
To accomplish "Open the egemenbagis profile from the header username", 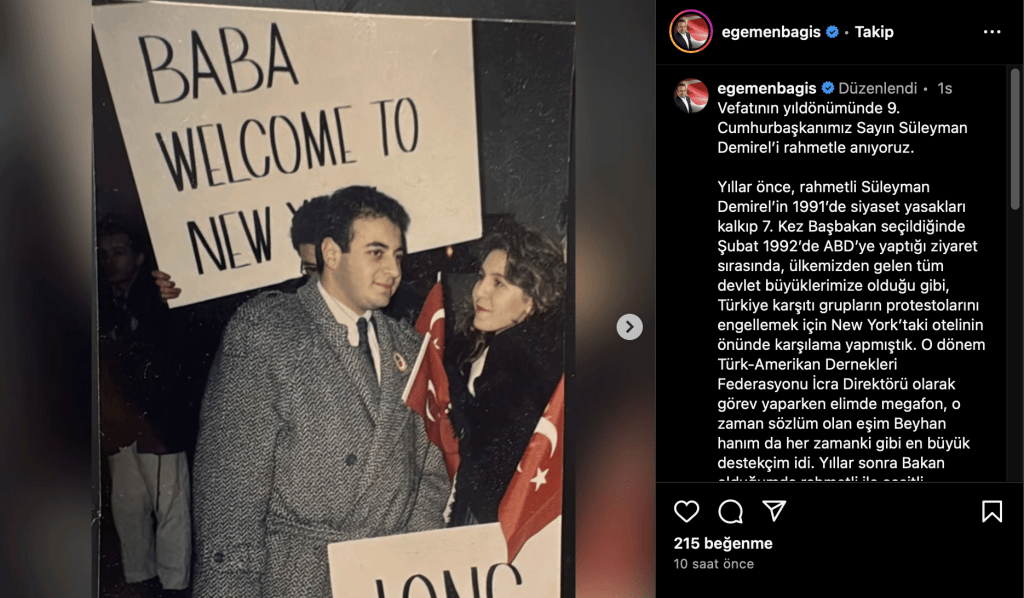I will pyautogui.click(x=771, y=31).
